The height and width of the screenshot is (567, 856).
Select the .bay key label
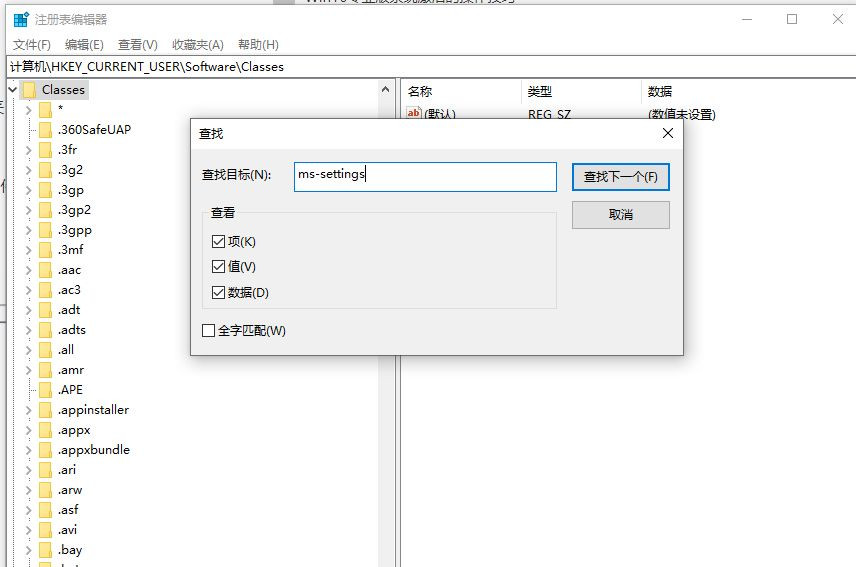click(70, 550)
